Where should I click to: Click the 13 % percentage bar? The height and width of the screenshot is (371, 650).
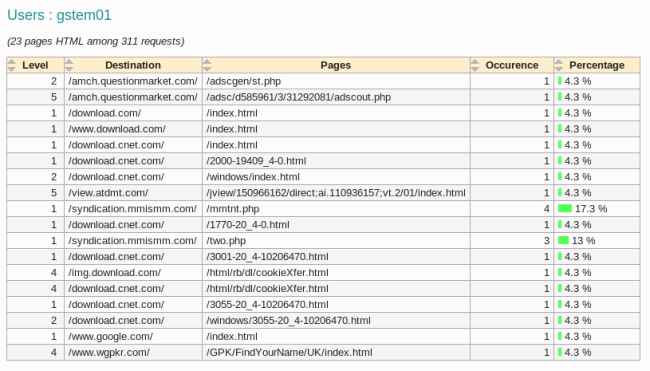tap(563, 240)
